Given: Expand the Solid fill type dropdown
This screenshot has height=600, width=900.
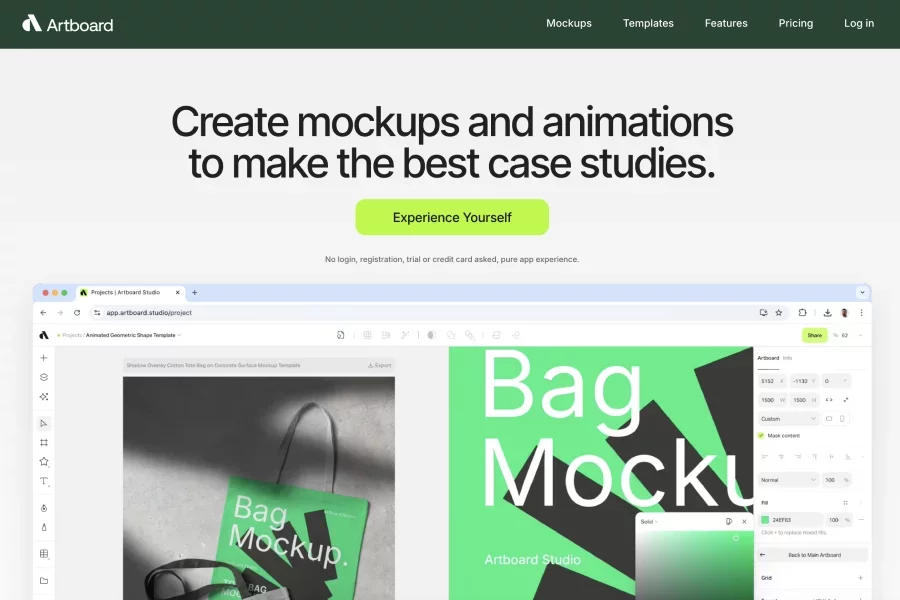Looking at the screenshot, I should click(x=648, y=521).
